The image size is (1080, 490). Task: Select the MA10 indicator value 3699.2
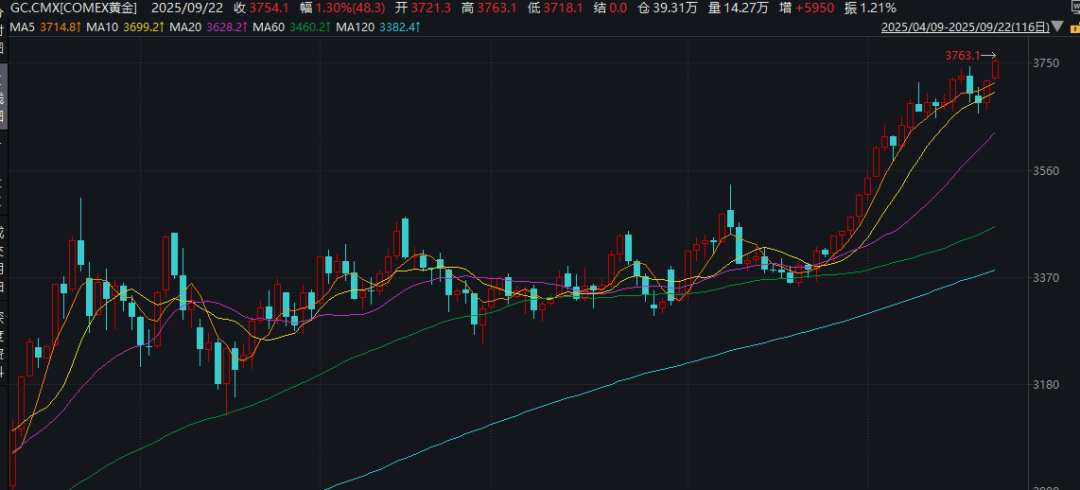point(143,26)
